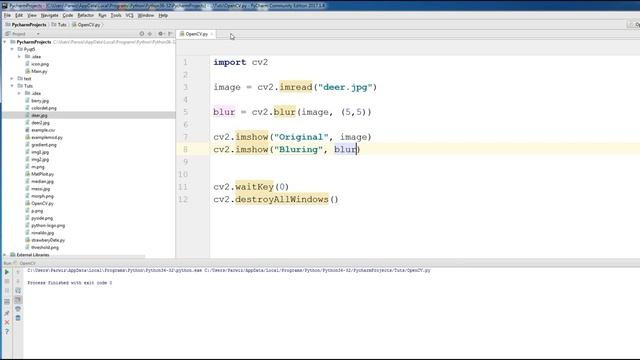640x360 pixels.
Task: Select icon.png in project tree
Action: pos(37,64)
